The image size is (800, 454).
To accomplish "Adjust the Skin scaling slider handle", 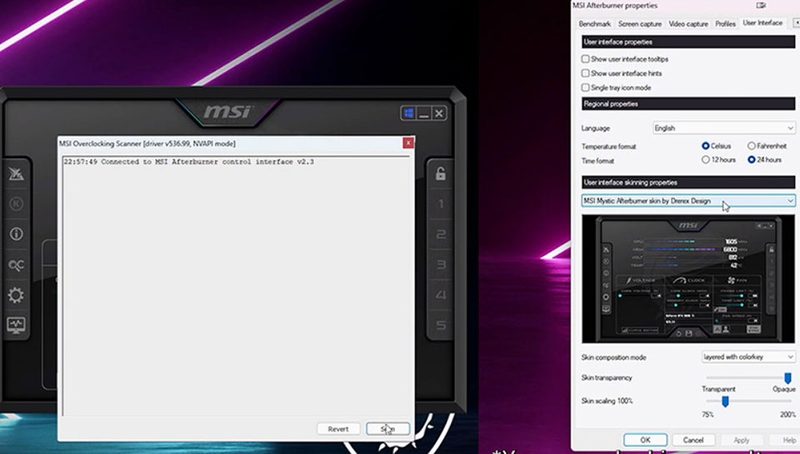I will pos(725,401).
